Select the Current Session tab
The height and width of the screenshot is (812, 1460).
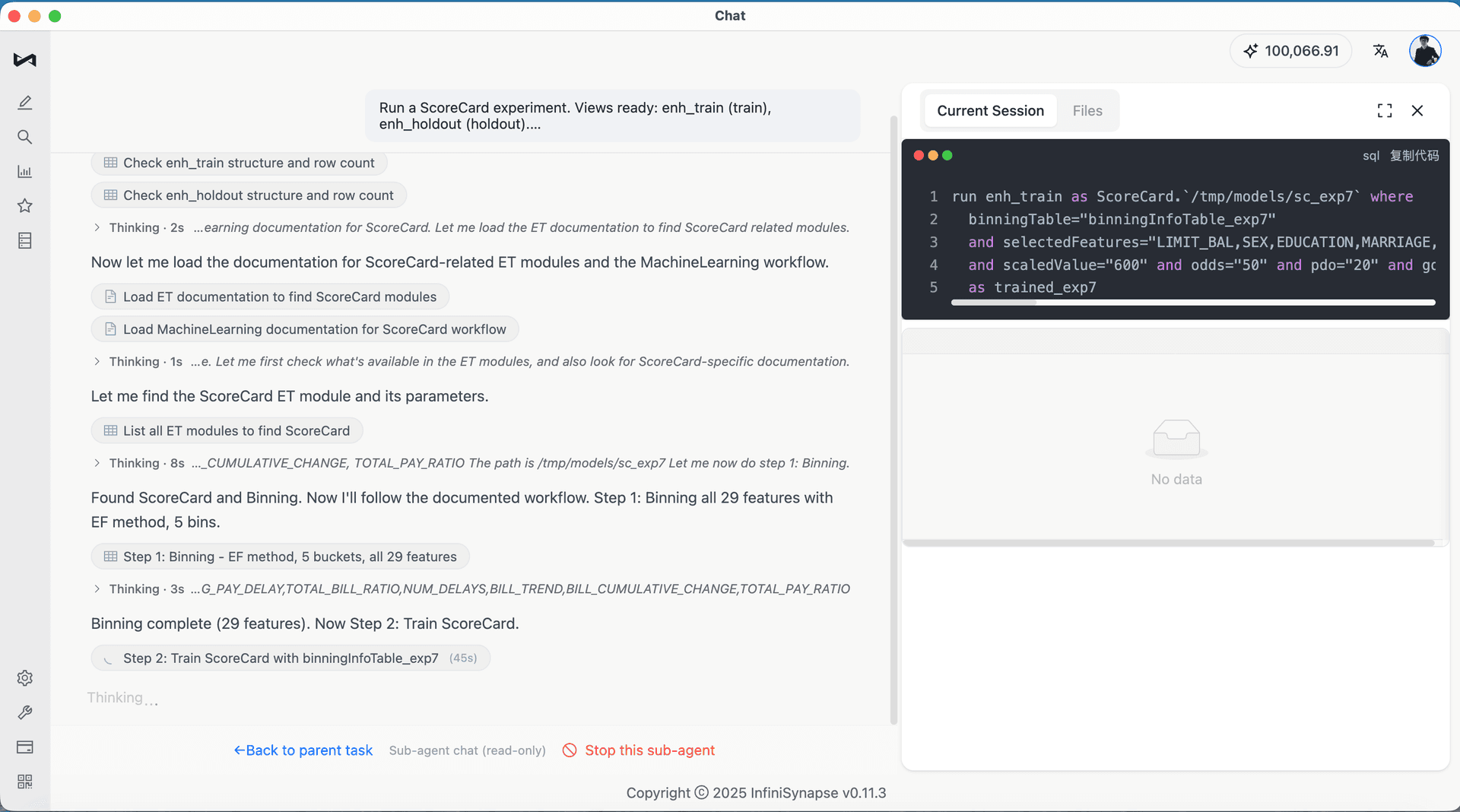tap(990, 111)
